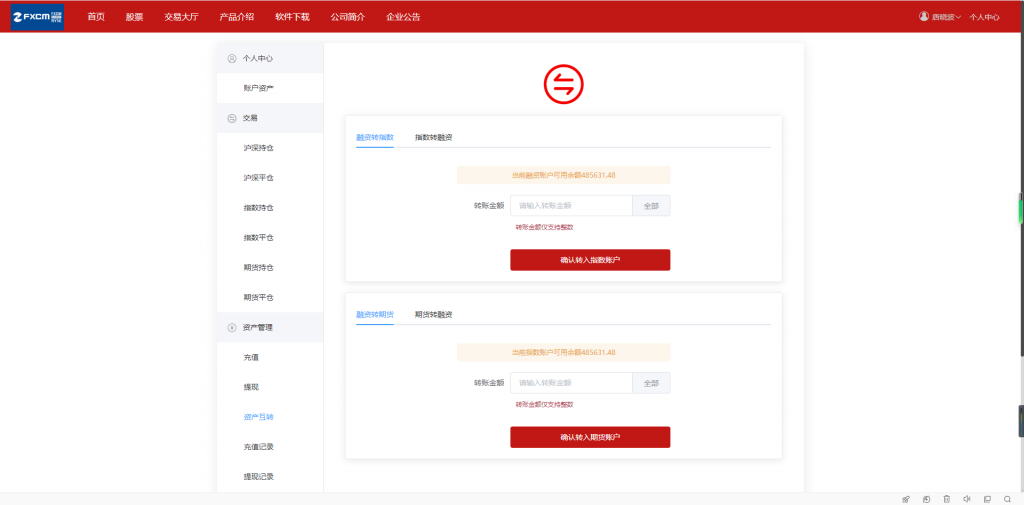
Task: Click the restore/history icon in bottom bar
Action: (926, 499)
